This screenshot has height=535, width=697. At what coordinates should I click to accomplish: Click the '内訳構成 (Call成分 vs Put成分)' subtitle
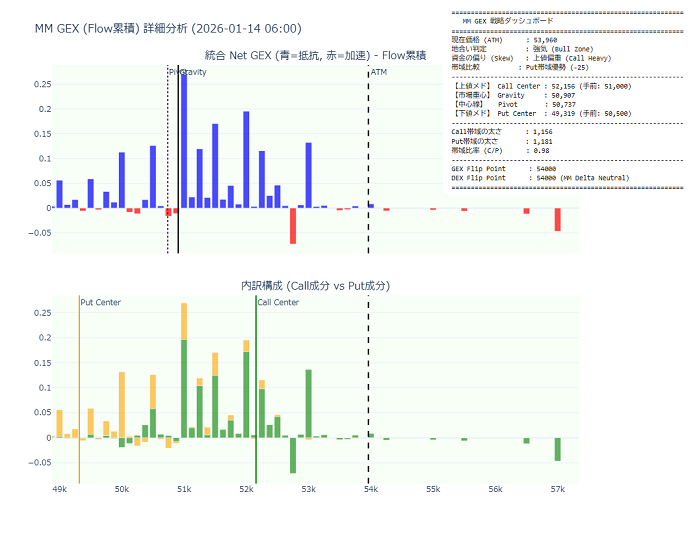(x=315, y=286)
